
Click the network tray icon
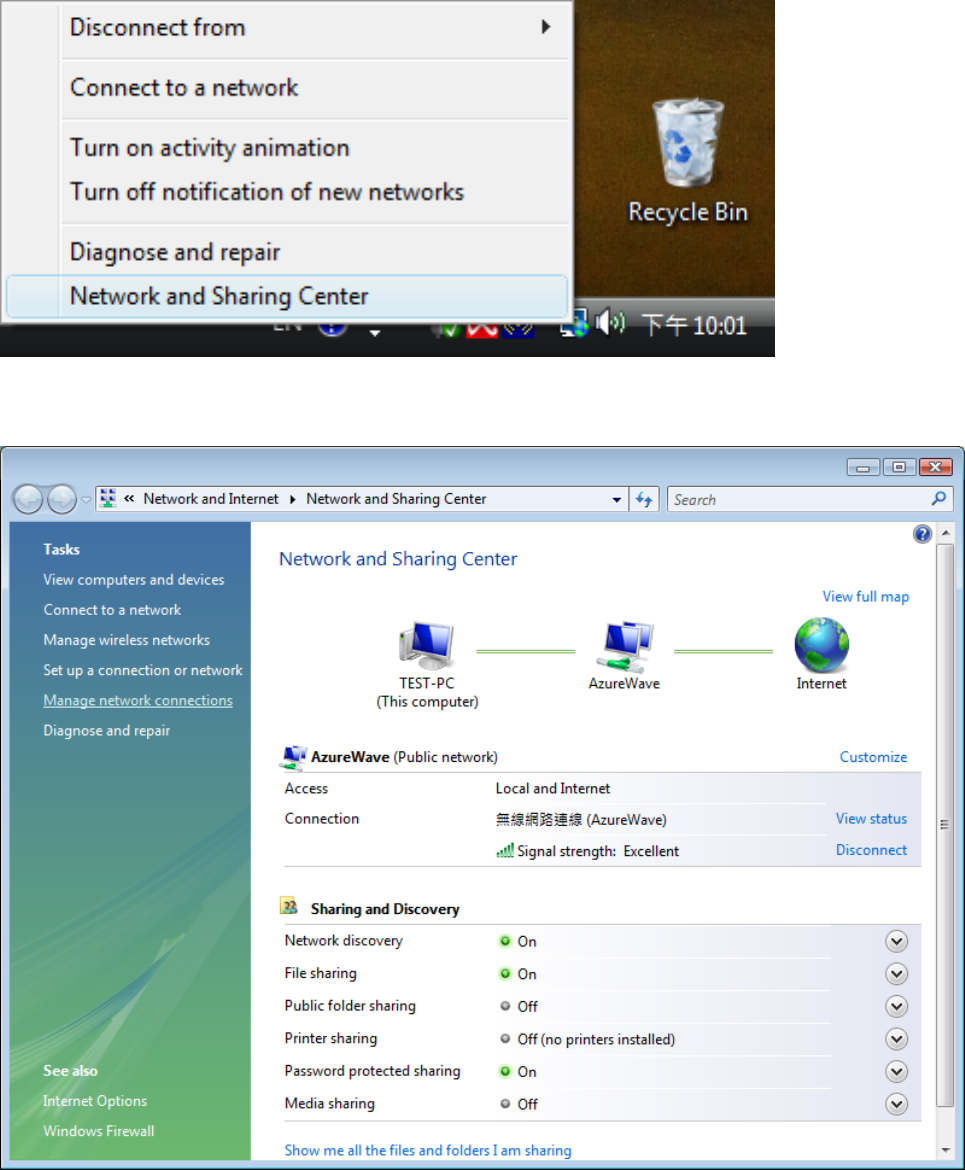click(x=576, y=324)
